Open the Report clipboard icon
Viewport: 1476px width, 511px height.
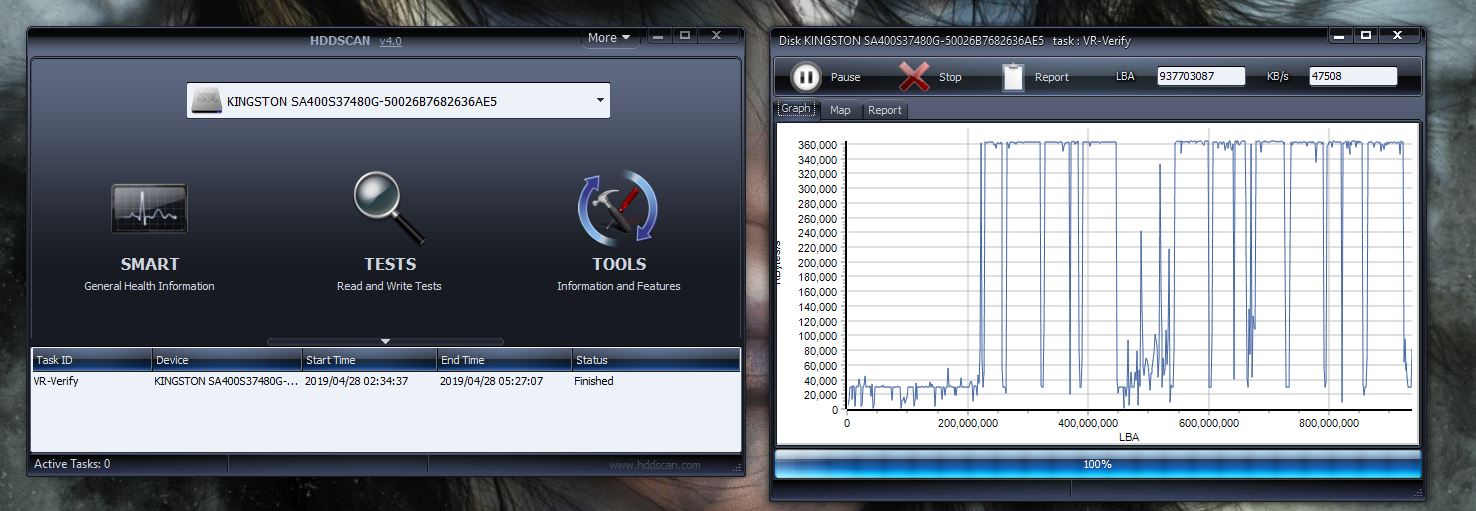1013,77
